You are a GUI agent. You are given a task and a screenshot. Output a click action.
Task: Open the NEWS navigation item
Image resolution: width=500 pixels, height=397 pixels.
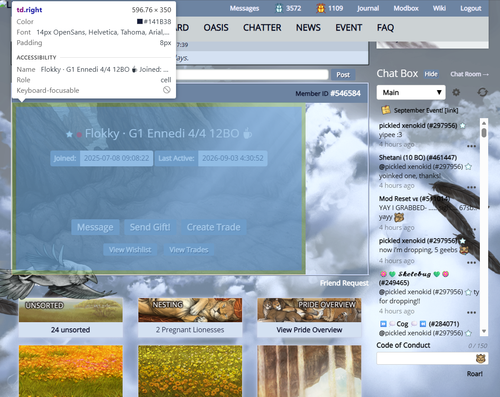pos(308,28)
